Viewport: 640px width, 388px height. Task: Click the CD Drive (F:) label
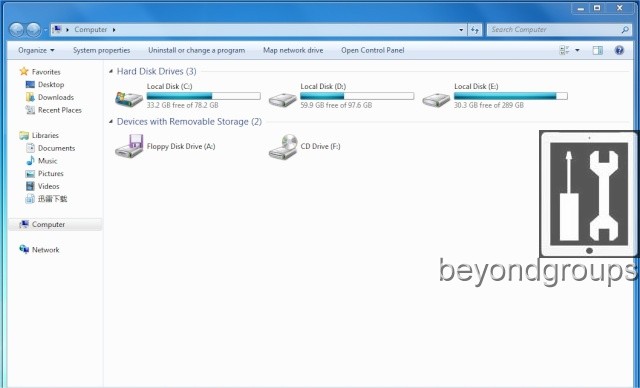(320, 146)
